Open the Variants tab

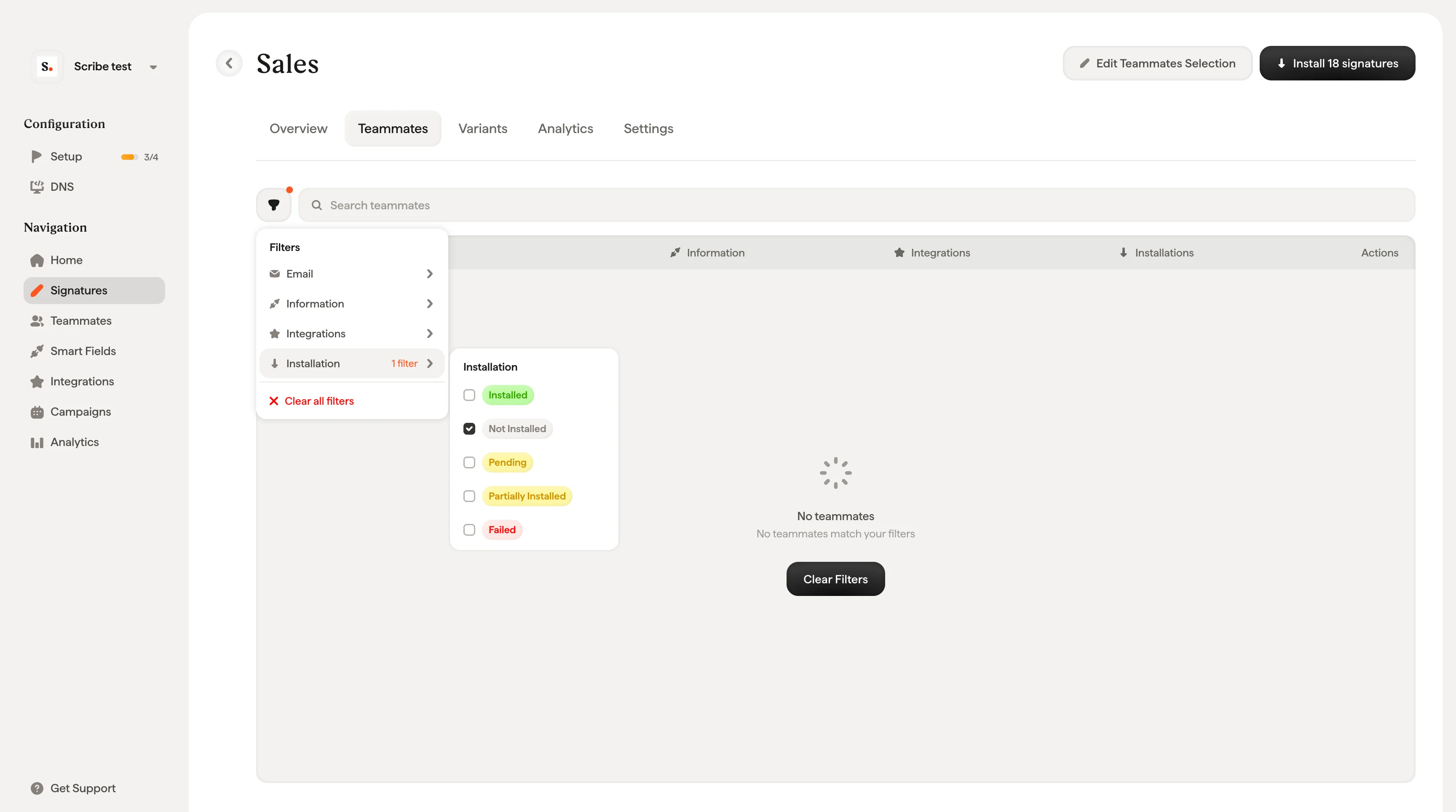[x=483, y=129]
